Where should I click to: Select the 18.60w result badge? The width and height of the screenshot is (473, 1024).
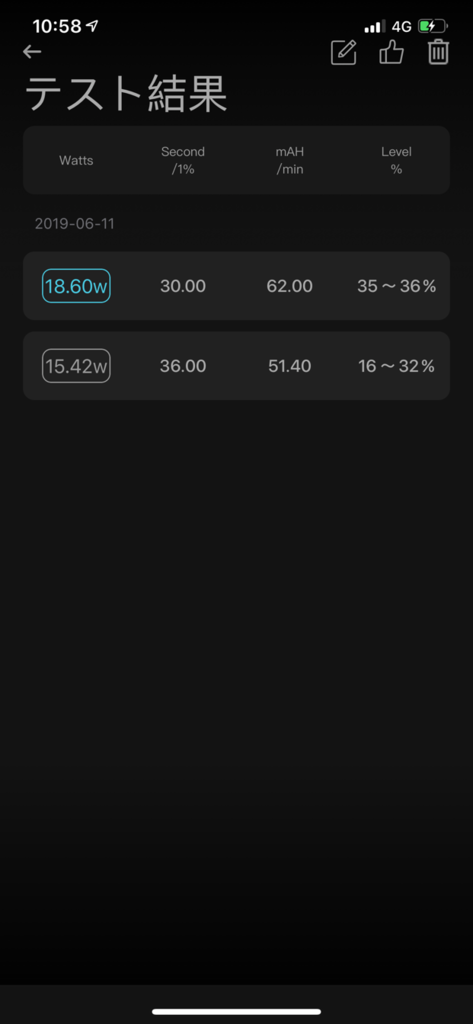pyautogui.click(x=76, y=286)
